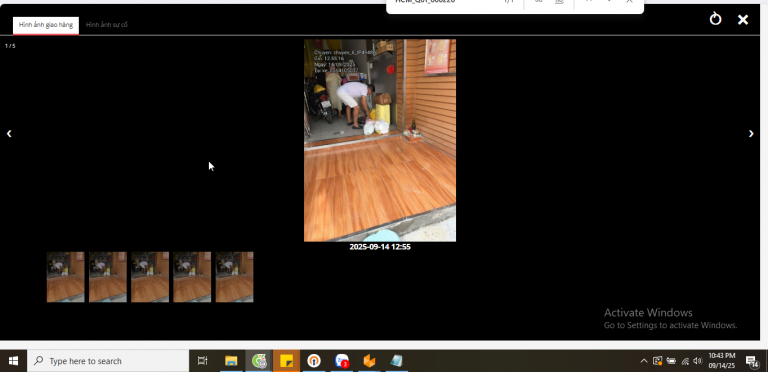Image resolution: width=768 pixels, height=372 pixels.
Task: Click the 1 / 5 image counter
Action: [10, 46]
